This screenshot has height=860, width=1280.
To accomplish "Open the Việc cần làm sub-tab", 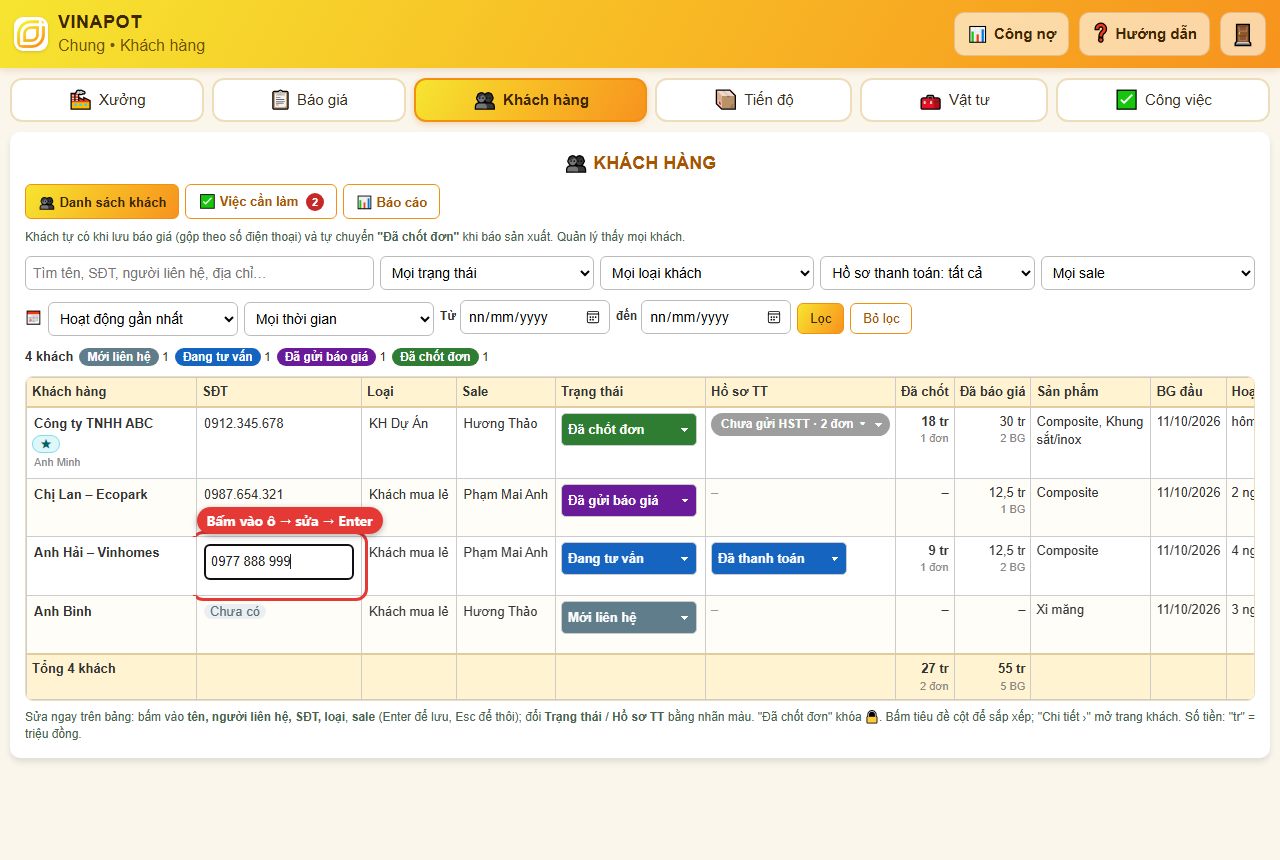I will click(x=261, y=202).
